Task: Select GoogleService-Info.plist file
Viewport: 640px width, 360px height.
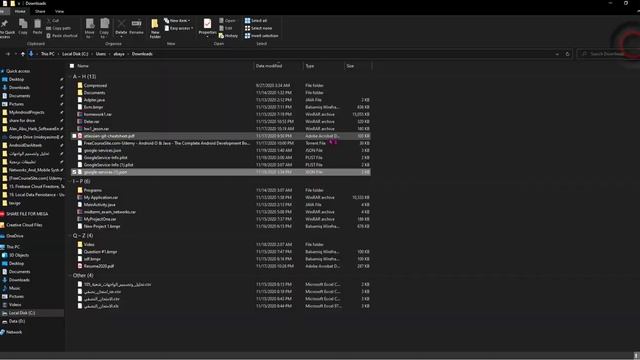Action: 106,158
